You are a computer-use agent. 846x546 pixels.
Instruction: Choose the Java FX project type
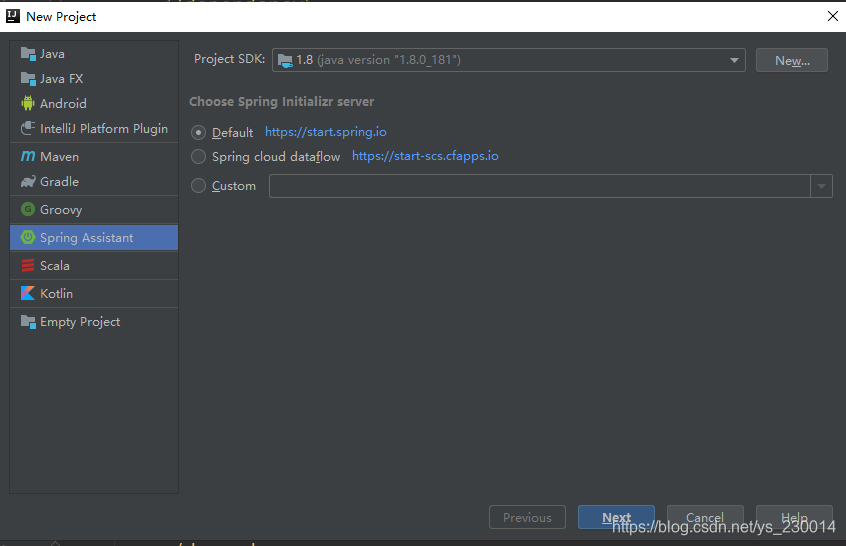click(94, 79)
